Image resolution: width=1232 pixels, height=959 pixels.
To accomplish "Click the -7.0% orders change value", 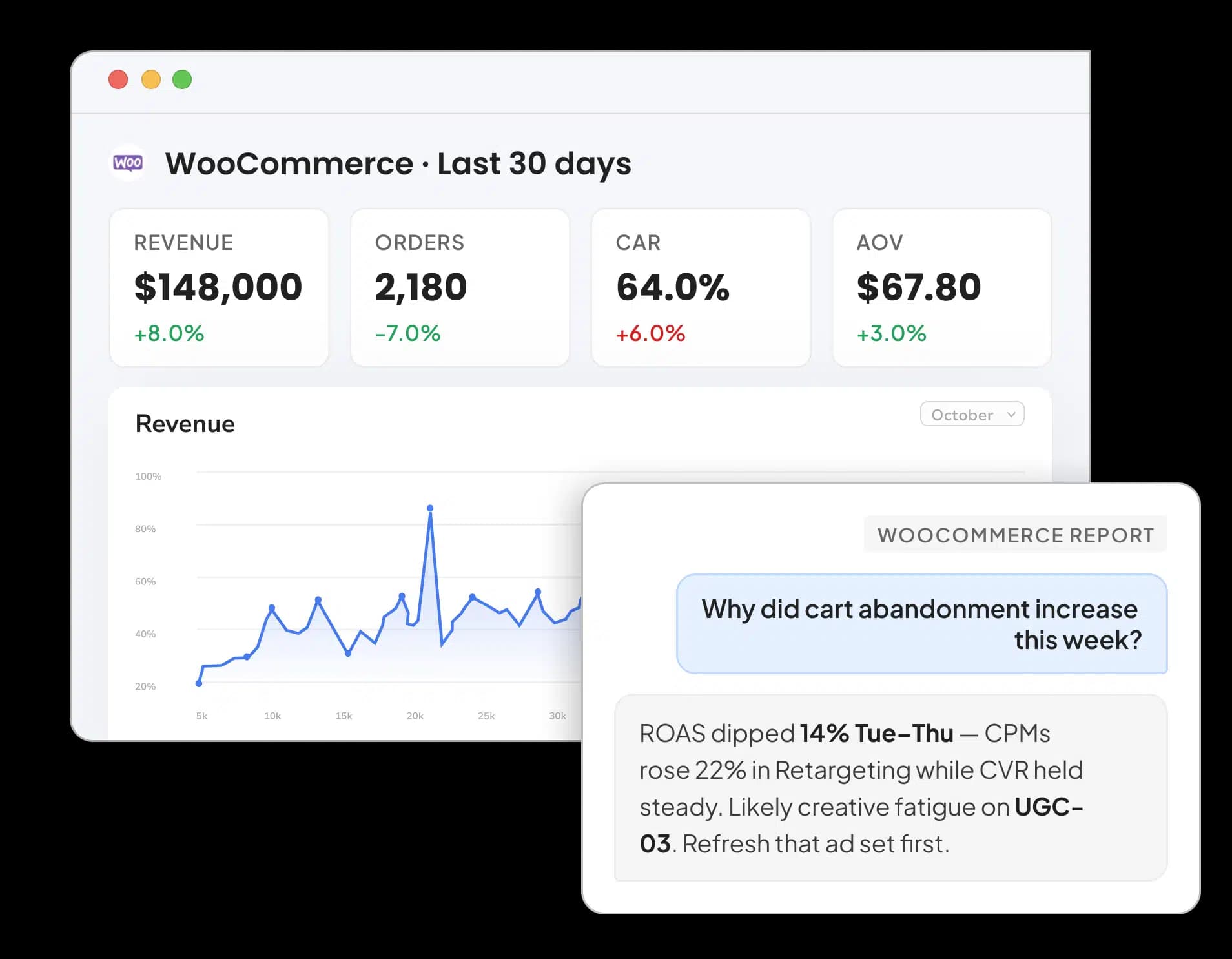I will click(x=407, y=333).
